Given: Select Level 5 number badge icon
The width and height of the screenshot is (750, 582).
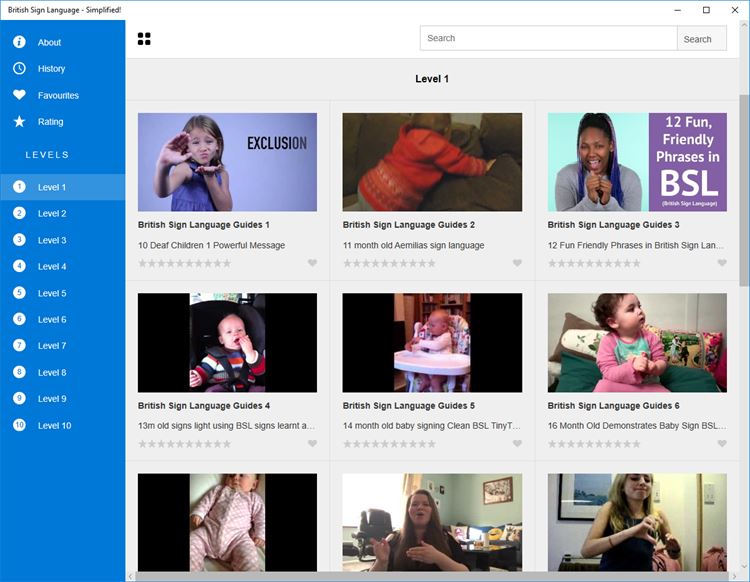Looking at the screenshot, I should tap(19, 293).
